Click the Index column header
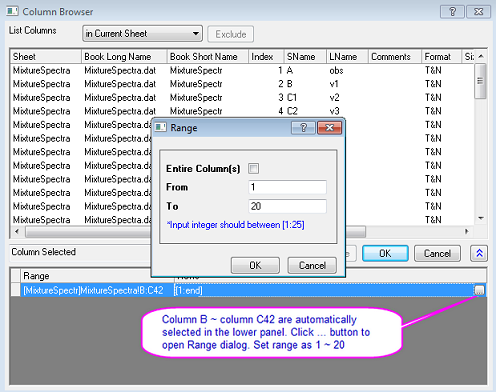 point(266,57)
